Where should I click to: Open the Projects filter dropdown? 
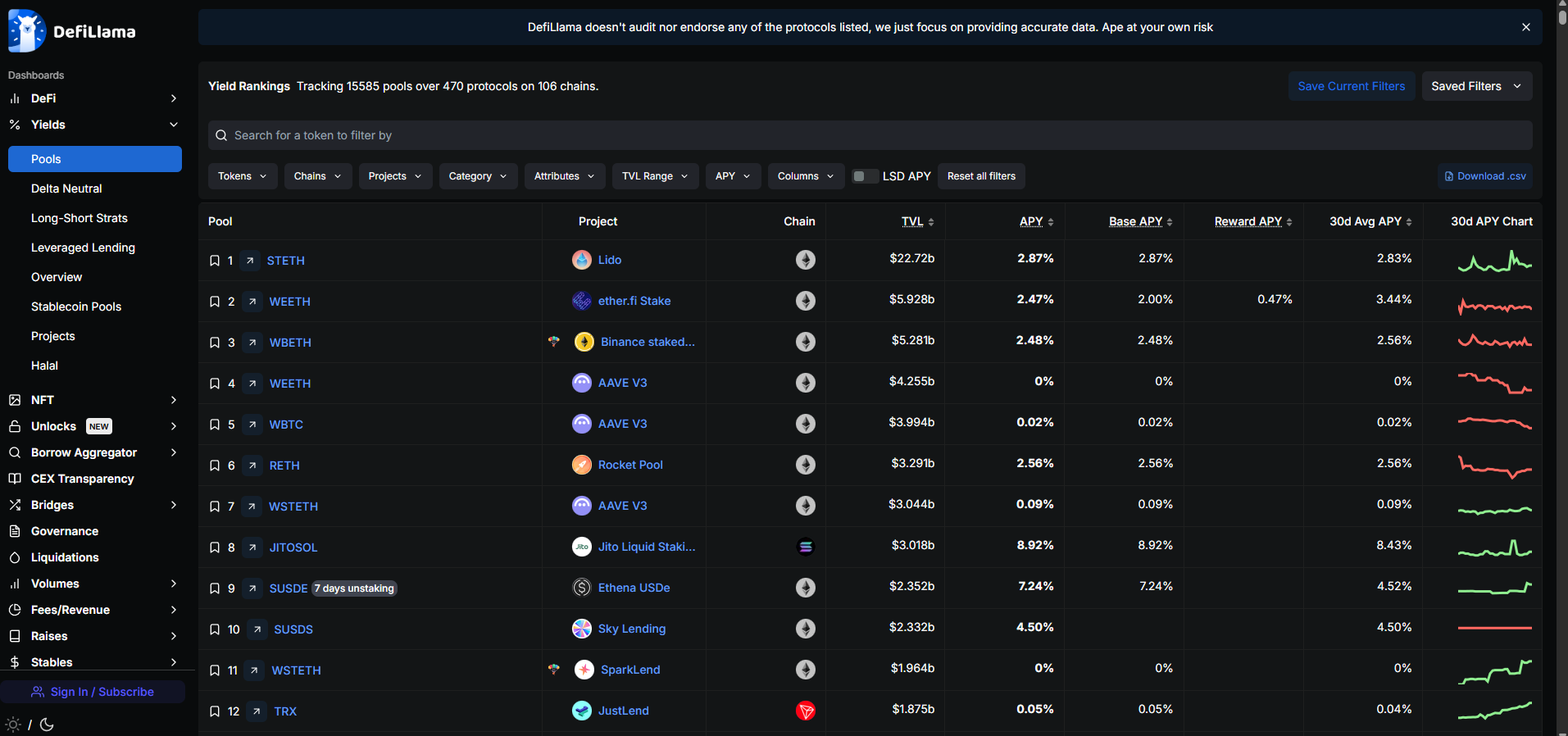(x=395, y=176)
